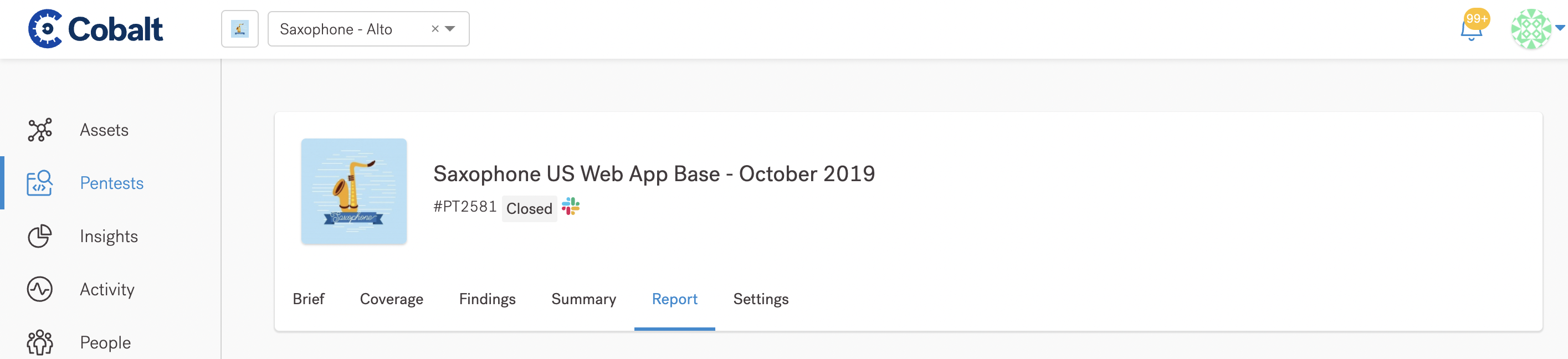Open People in the sidebar
The image size is (1568, 359).
tap(105, 342)
